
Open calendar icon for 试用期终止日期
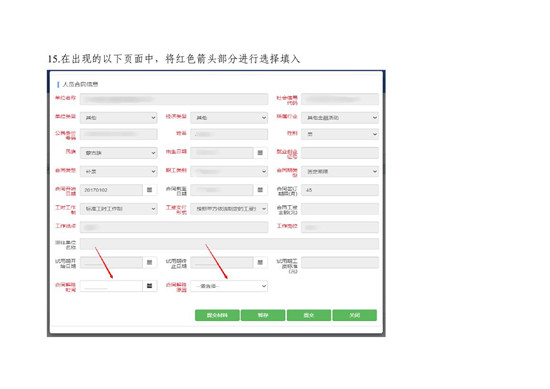pos(260,262)
